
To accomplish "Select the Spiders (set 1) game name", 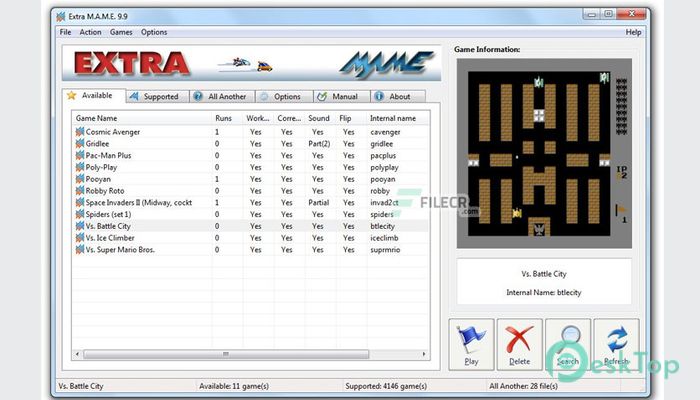I will [108, 214].
